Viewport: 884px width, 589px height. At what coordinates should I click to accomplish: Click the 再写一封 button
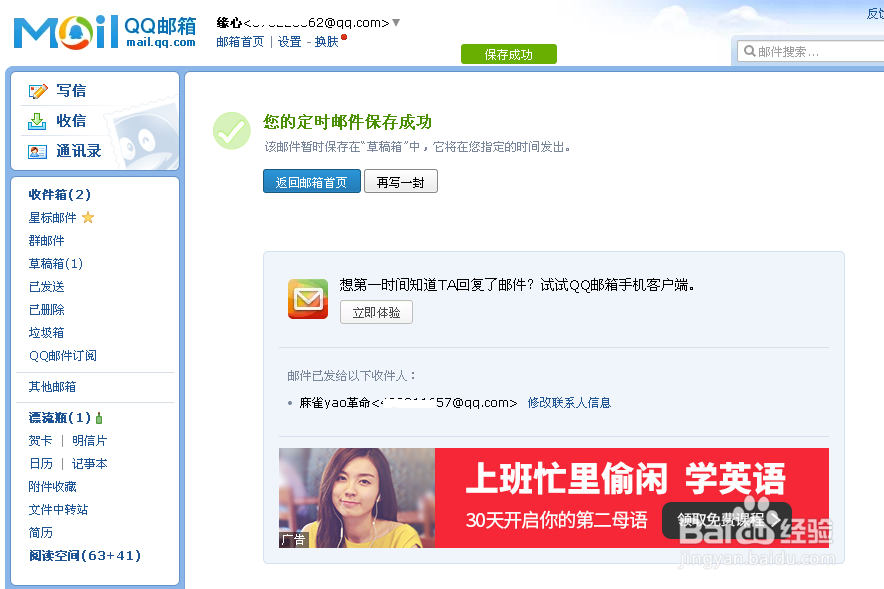click(x=400, y=181)
